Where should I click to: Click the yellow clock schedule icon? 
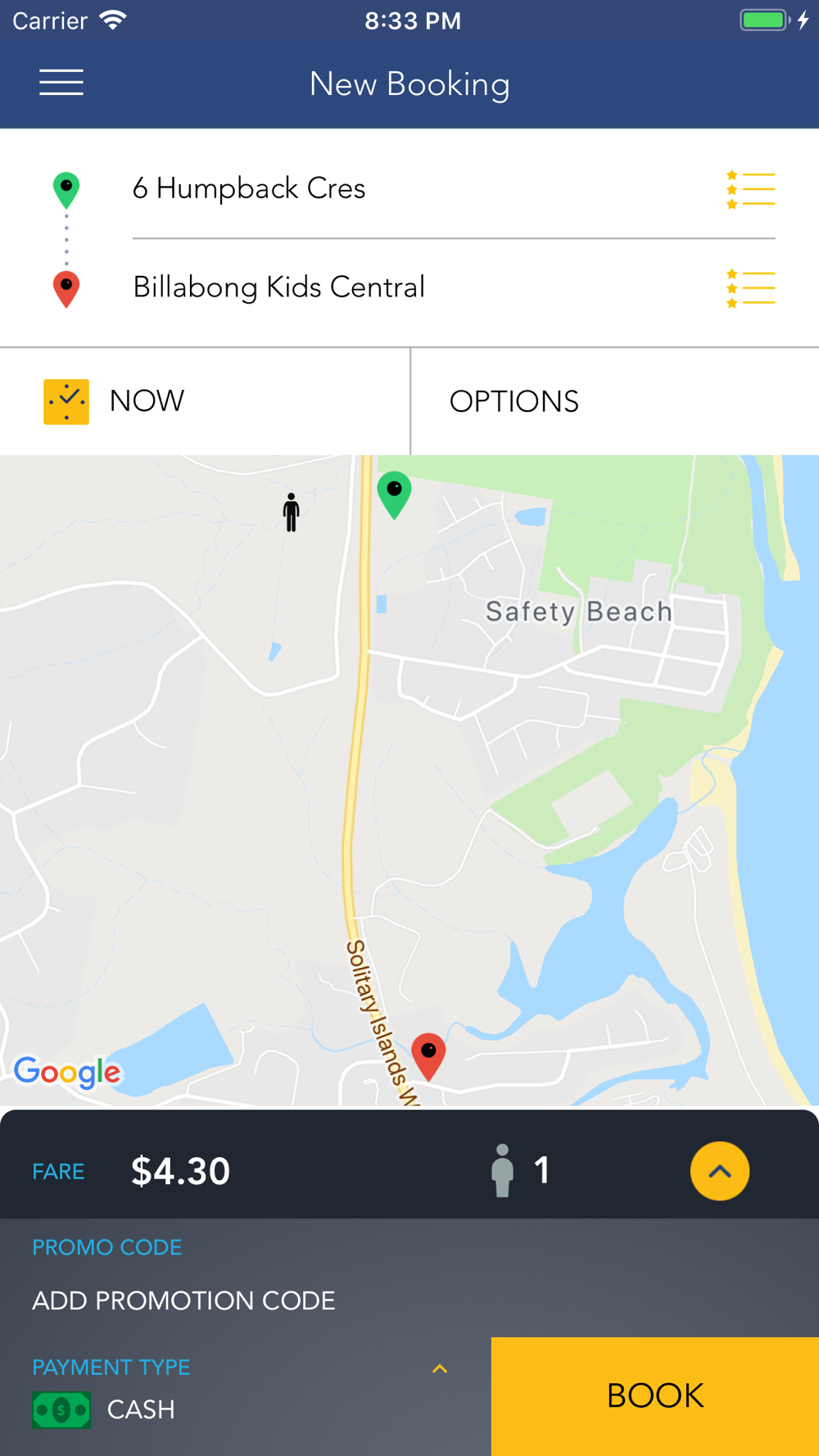[66, 401]
